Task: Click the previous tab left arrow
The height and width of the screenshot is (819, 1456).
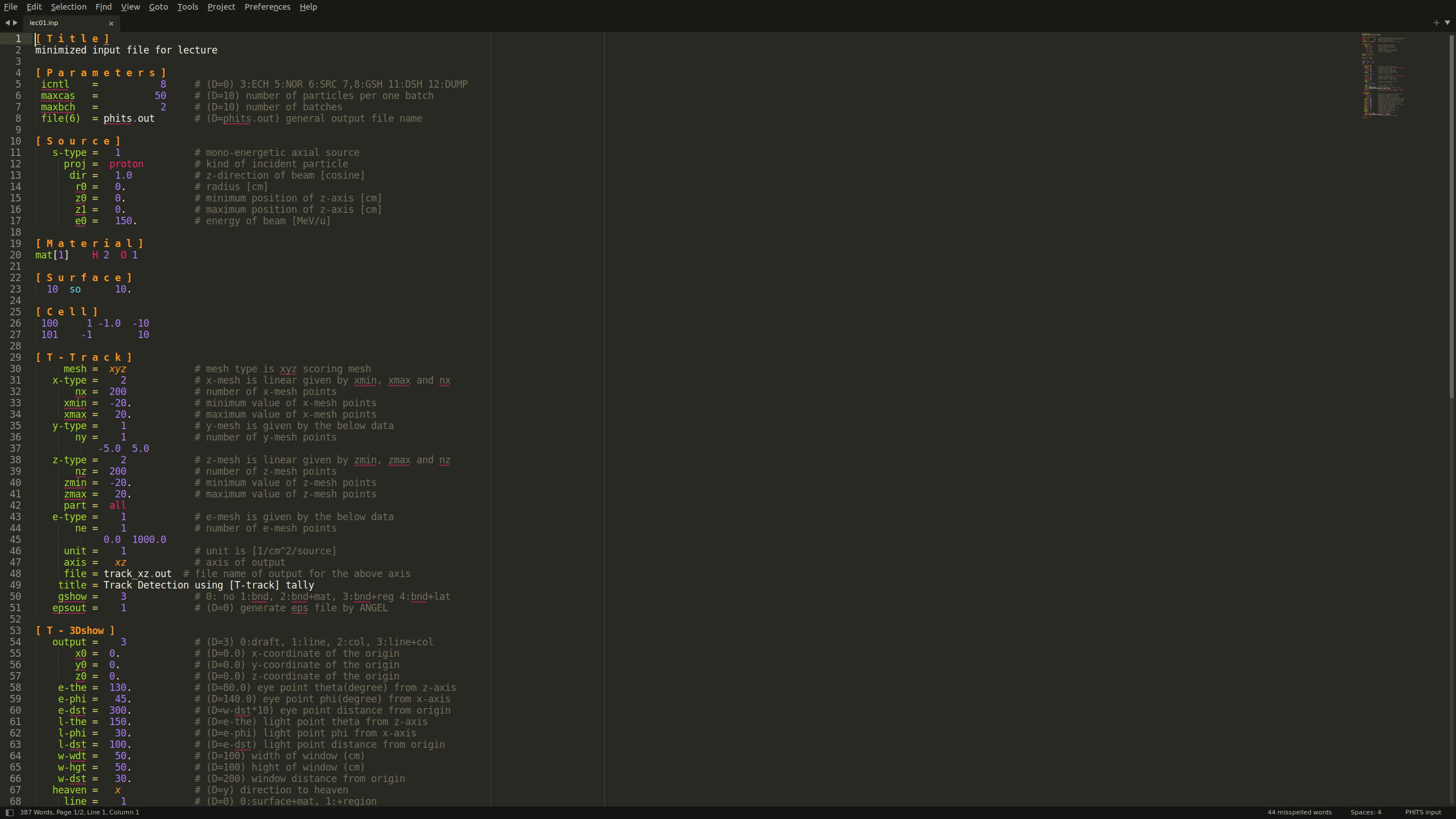Action: [x=7, y=23]
